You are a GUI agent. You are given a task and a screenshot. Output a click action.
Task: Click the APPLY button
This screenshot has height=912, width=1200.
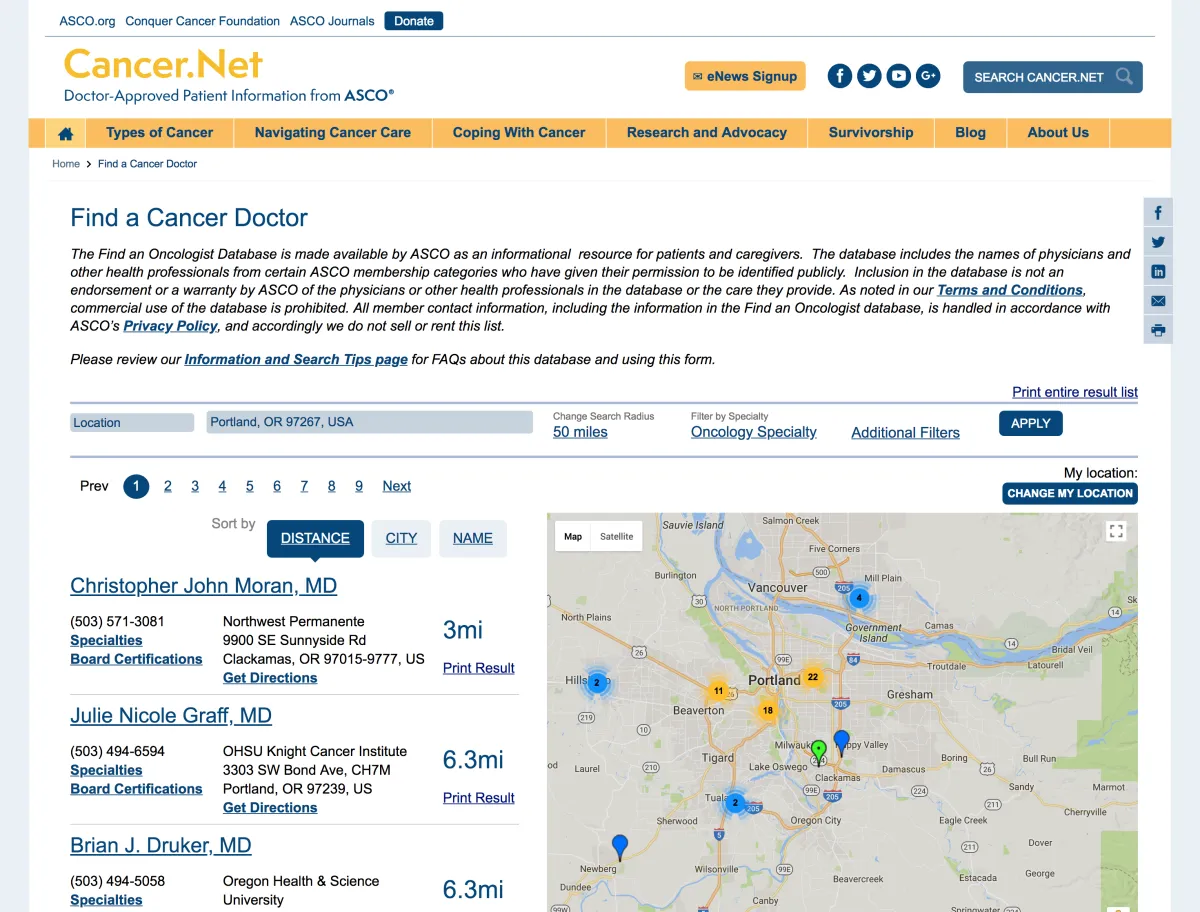tap(1030, 423)
